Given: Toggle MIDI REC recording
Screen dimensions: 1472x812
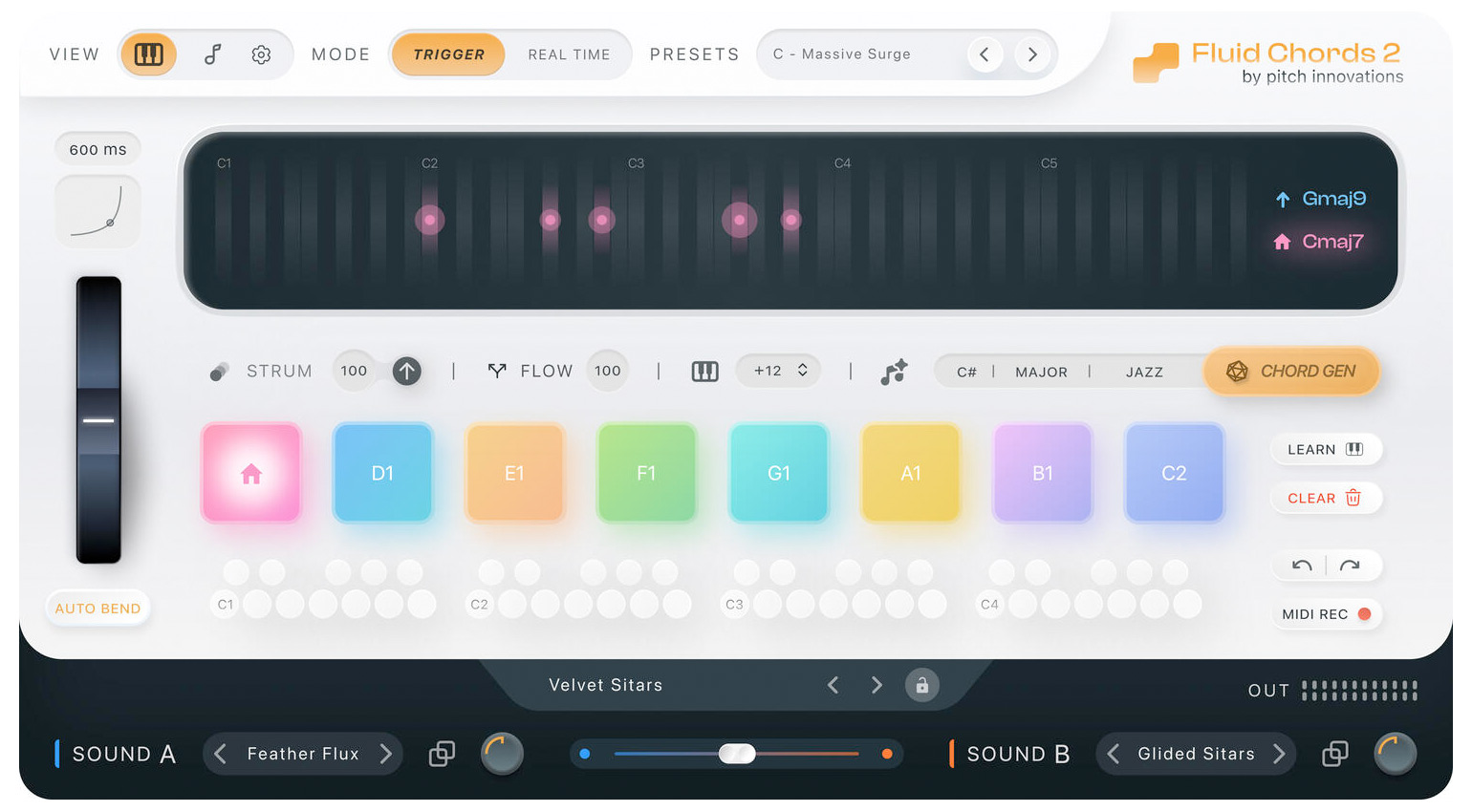Looking at the screenshot, I should [1327, 614].
